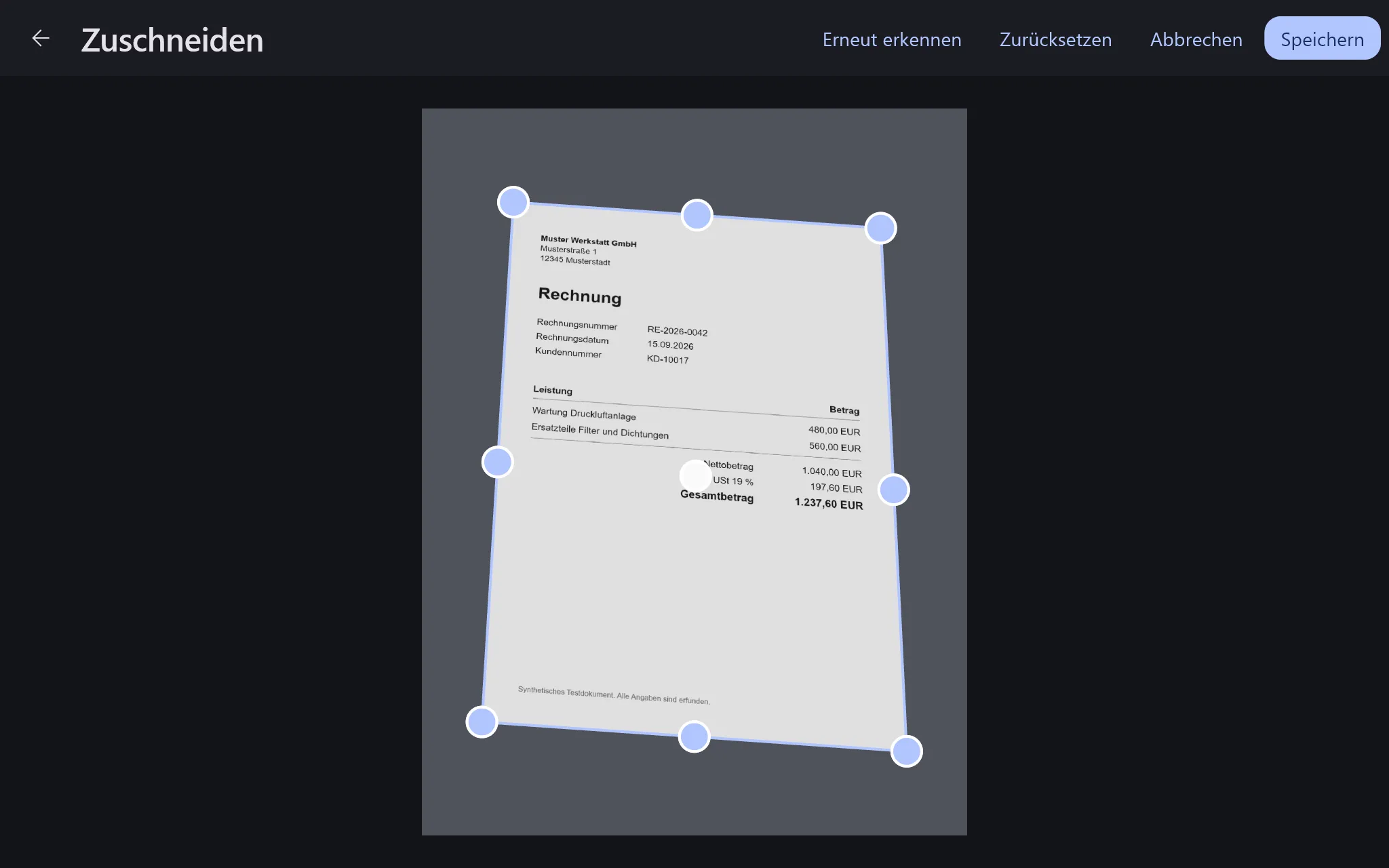Click the 480,00 EUR amount
Viewport: 1389px width, 868px height.
click(x=834, y=431)
